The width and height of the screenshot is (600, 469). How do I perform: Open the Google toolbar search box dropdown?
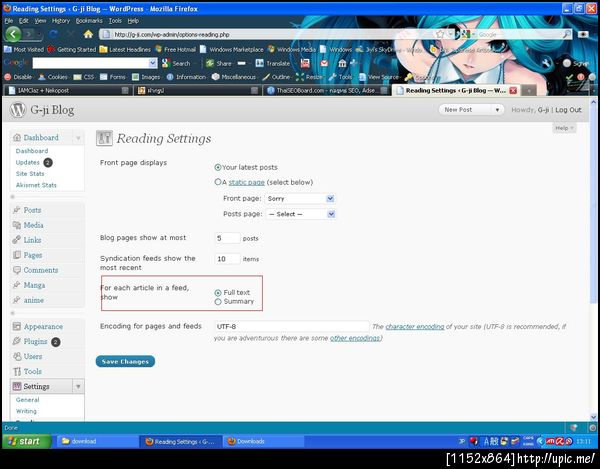153,63
